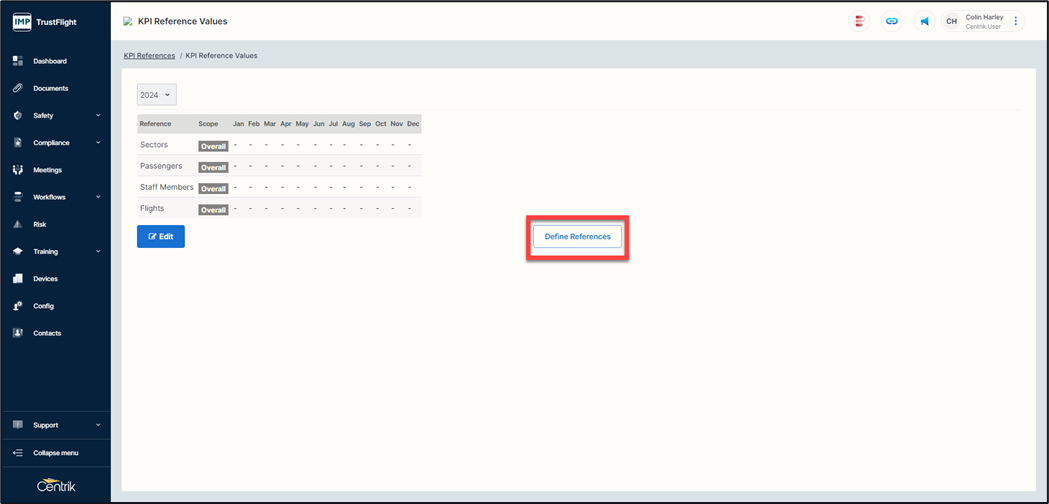Click the Flights reference row label

click(x=152, y=208)
